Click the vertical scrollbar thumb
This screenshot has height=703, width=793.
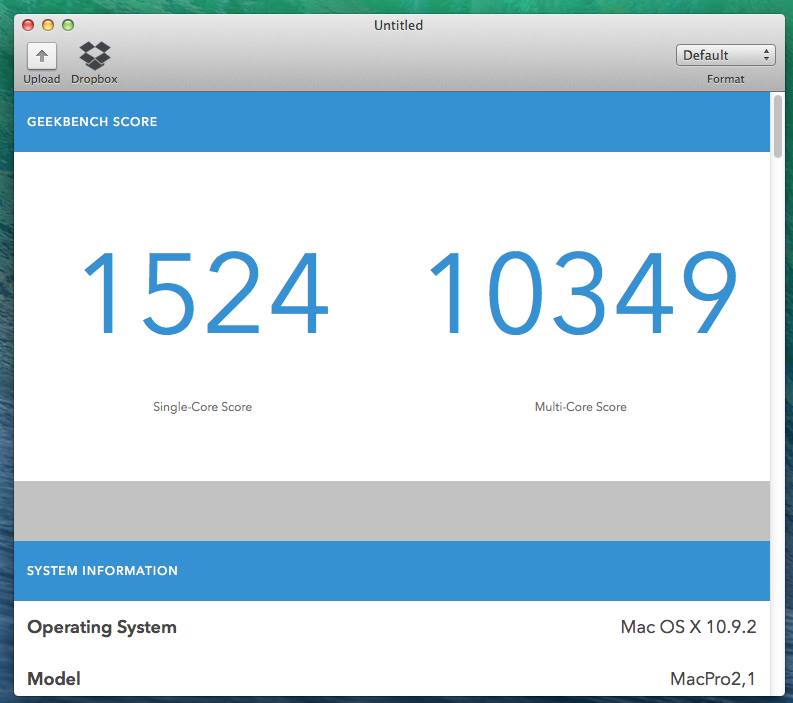777,126
